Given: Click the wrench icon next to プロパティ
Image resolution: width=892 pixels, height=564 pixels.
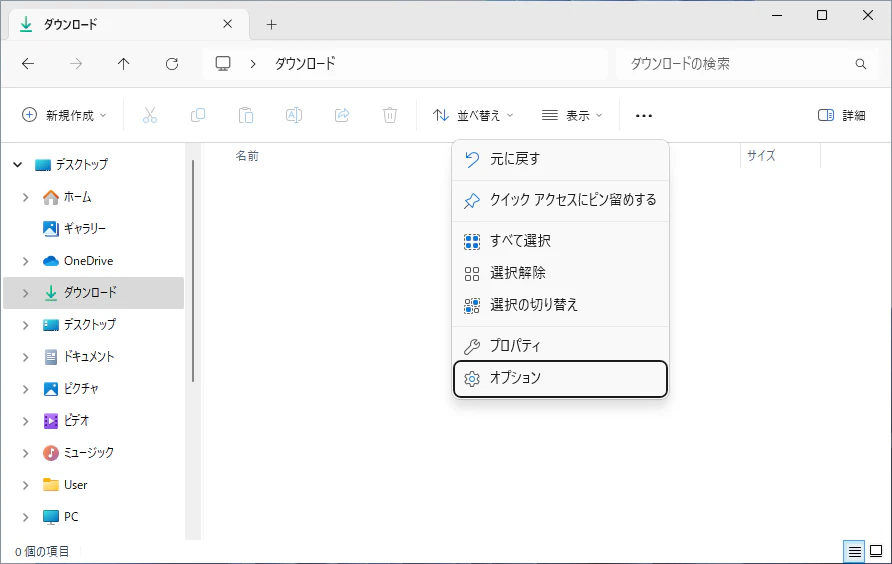Looking at the screenshot, I should pos(472,346).
